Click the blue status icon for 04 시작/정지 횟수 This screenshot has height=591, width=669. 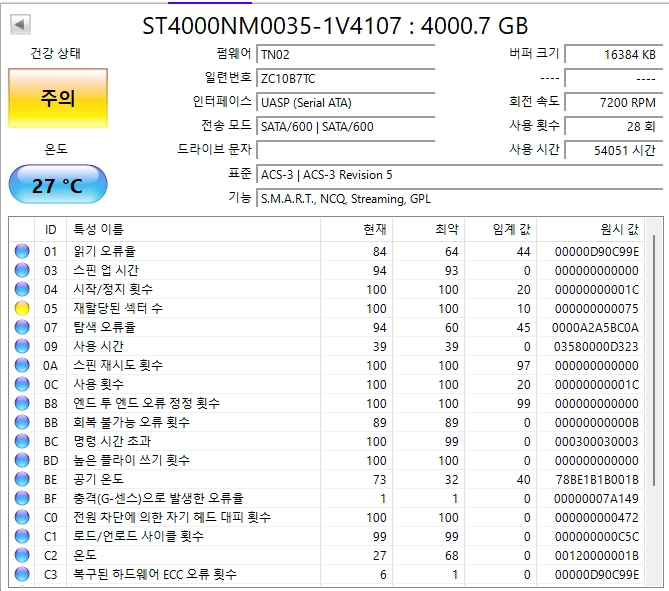(x=22, y=289)
